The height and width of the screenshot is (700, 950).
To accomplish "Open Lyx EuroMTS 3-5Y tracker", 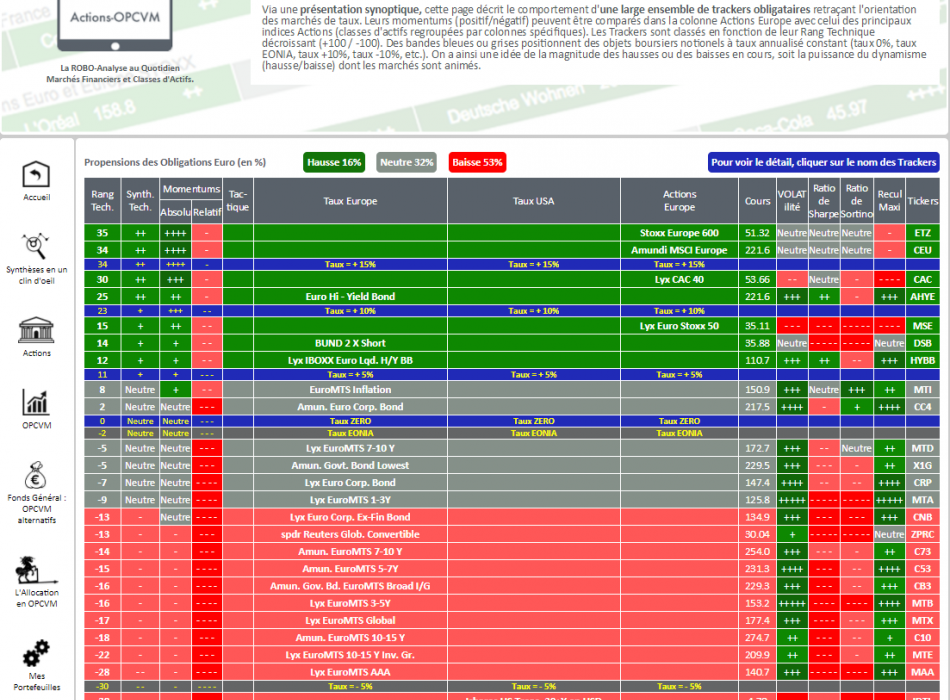I will 350,604.
